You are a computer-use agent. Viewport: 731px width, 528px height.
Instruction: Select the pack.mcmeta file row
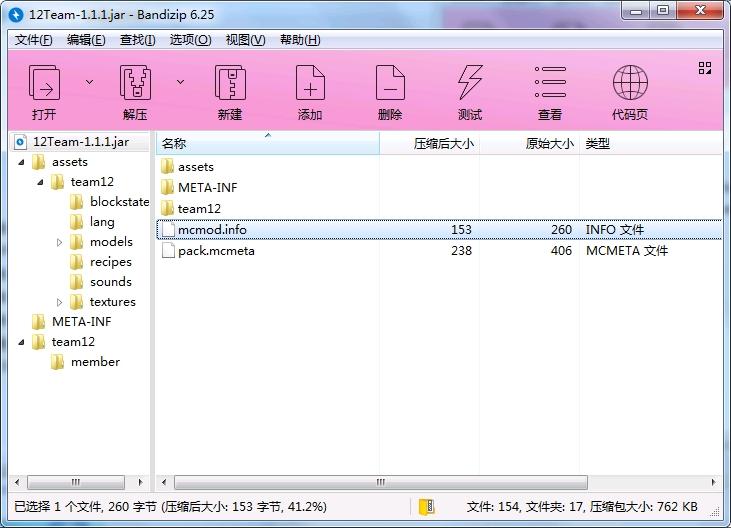pos(439,251)
